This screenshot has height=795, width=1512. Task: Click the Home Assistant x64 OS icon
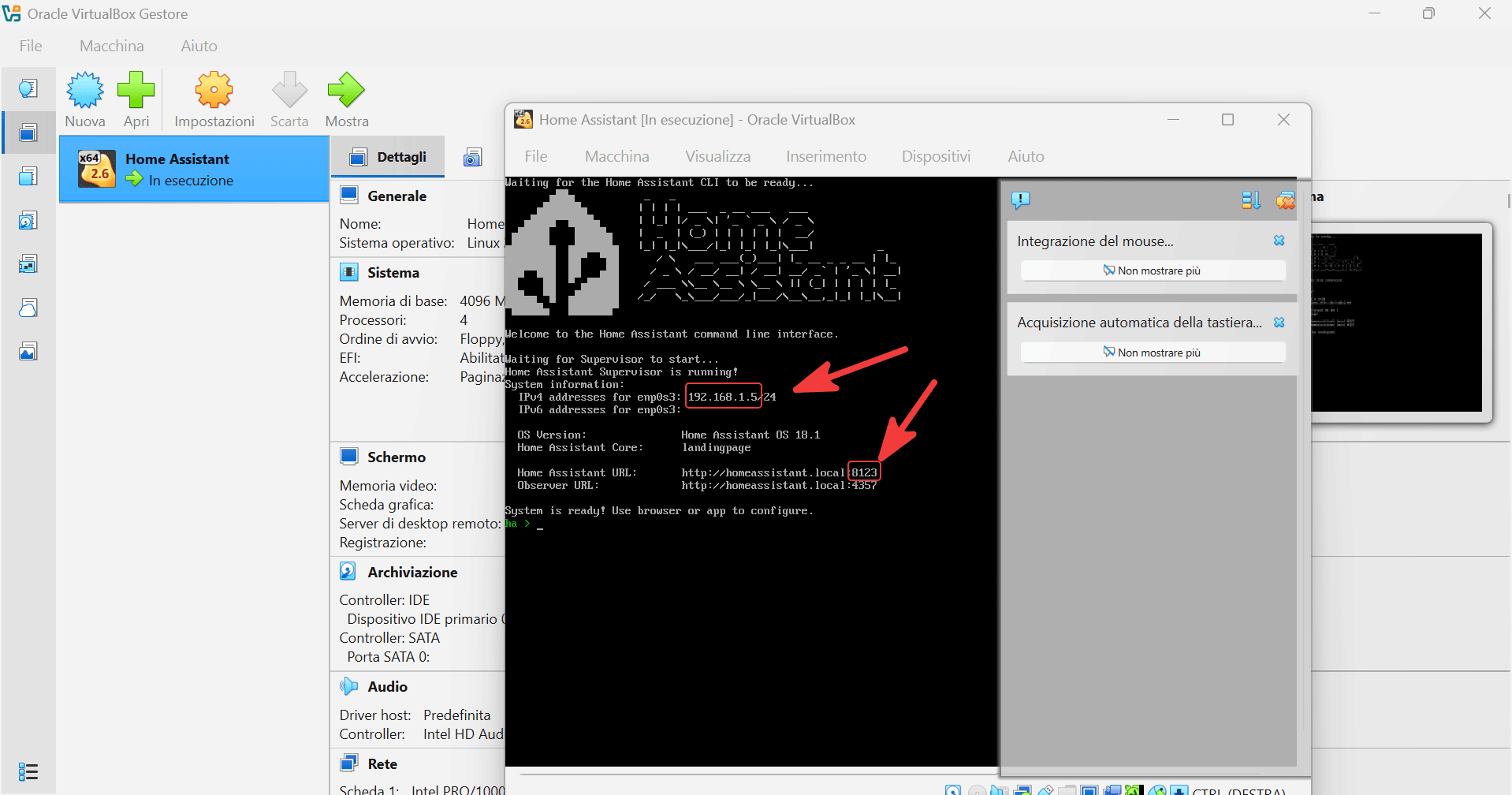[97, 169]
